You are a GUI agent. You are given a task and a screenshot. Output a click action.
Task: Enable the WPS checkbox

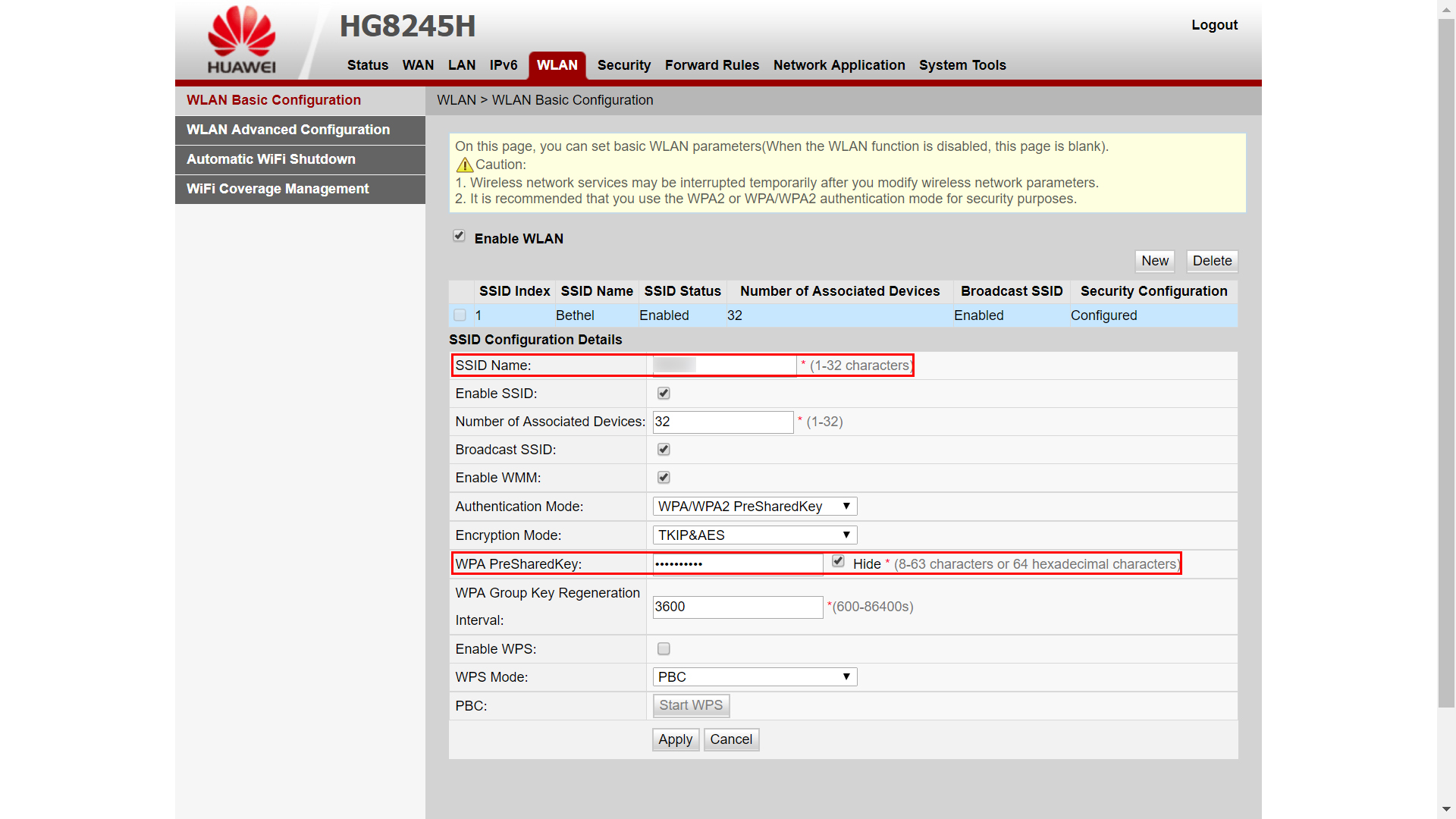(x=664, y=648)
